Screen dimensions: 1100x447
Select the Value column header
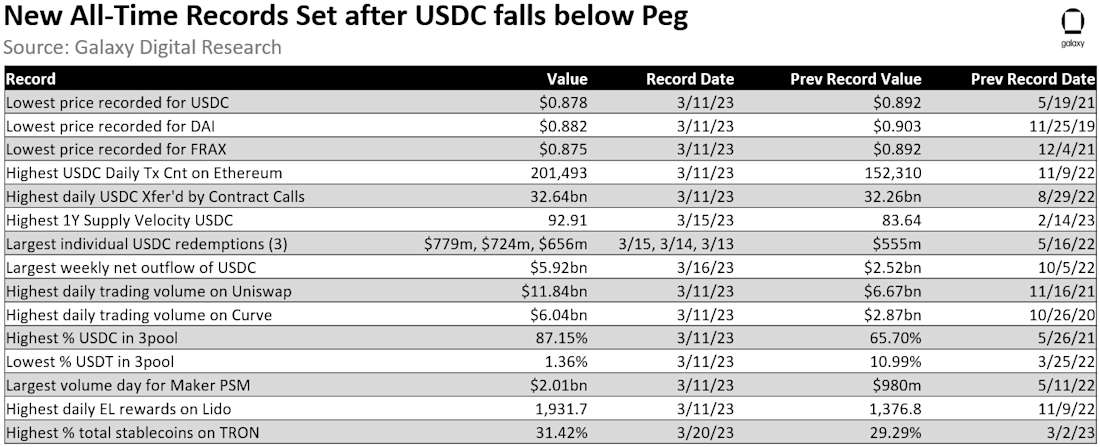tap(567, 78)
